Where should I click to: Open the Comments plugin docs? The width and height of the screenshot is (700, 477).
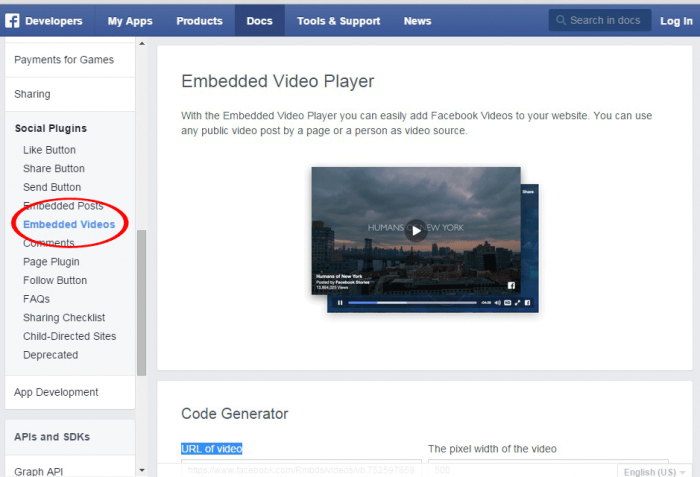tap(49, 243)
